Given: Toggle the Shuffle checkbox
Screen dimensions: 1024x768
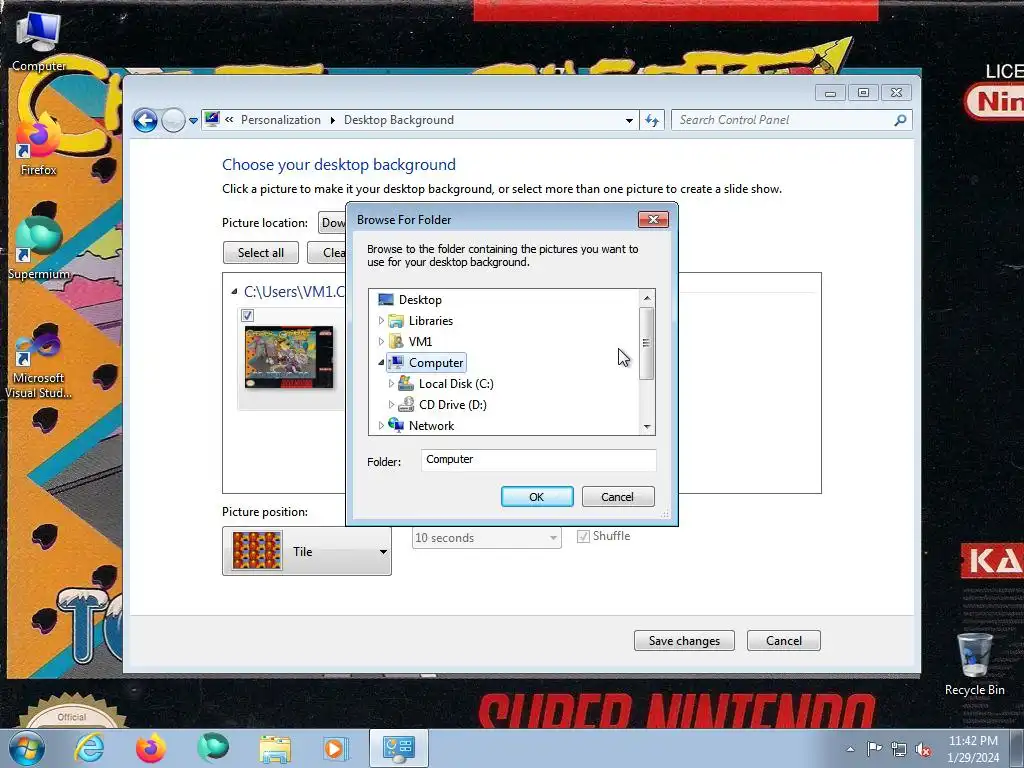Looking at the screenshot, I should tap(583, 537).
